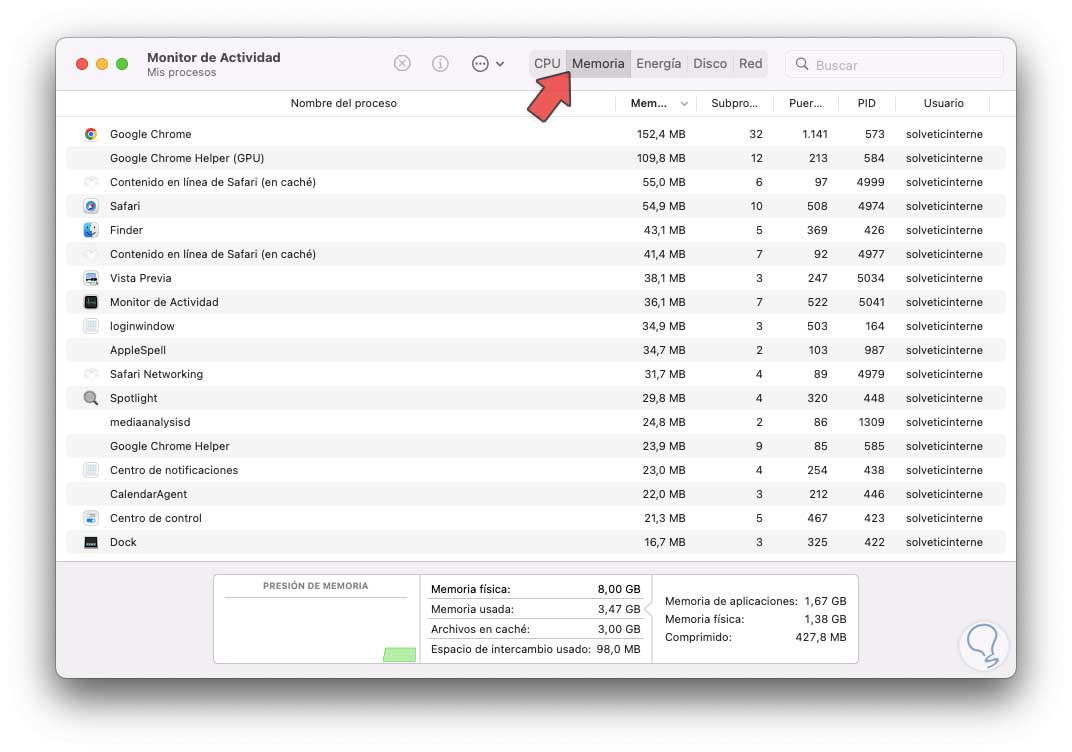The height and width of the screenshot is (752, 1072).
Task: Sort by PID column header
Action: pos(866,103)
